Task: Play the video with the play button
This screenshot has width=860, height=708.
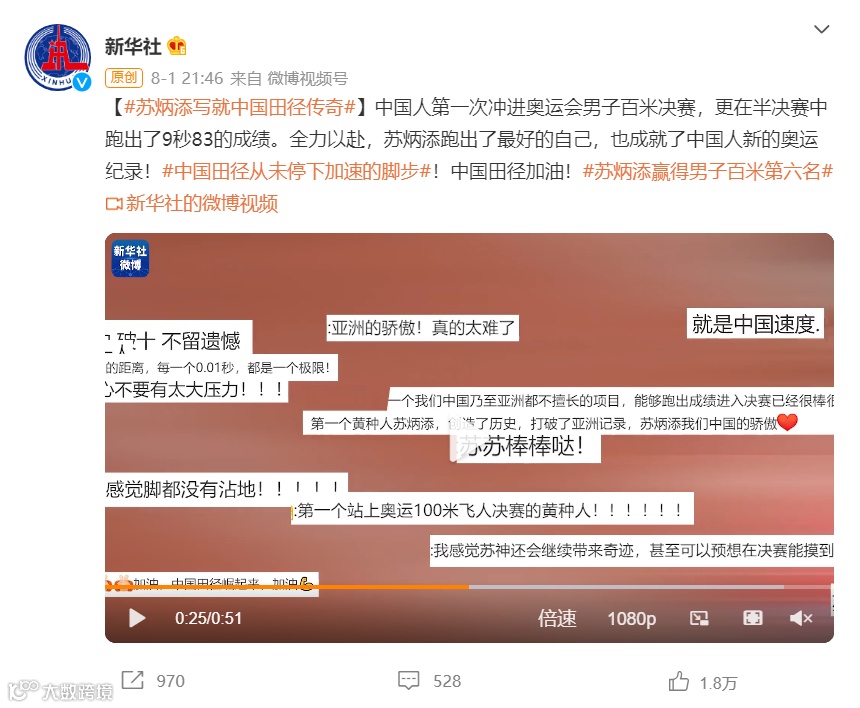Action: [x=137, y=618]
